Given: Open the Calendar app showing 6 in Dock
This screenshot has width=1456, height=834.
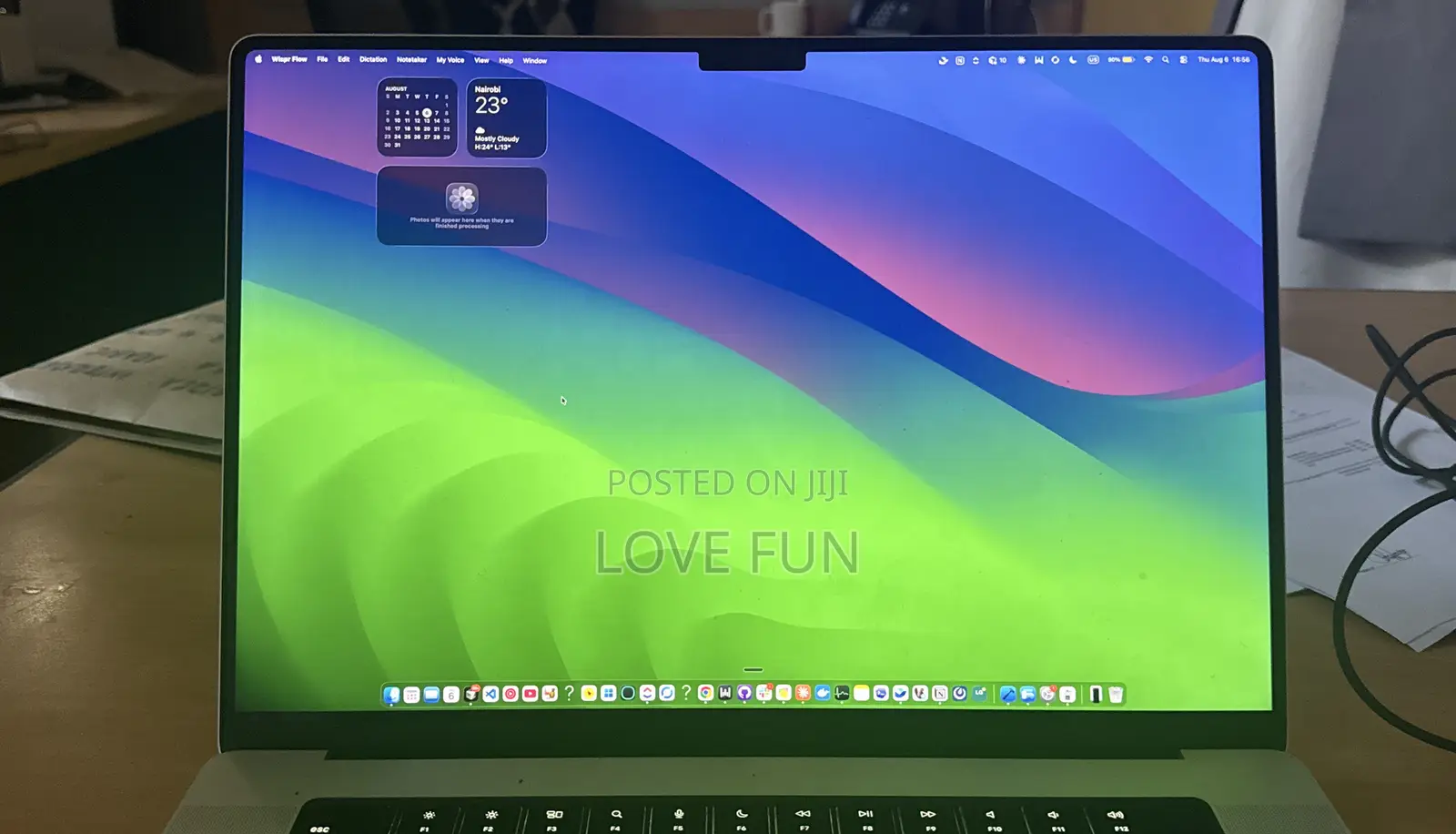Looking at the screenshot, I should [x=451, y=694].
